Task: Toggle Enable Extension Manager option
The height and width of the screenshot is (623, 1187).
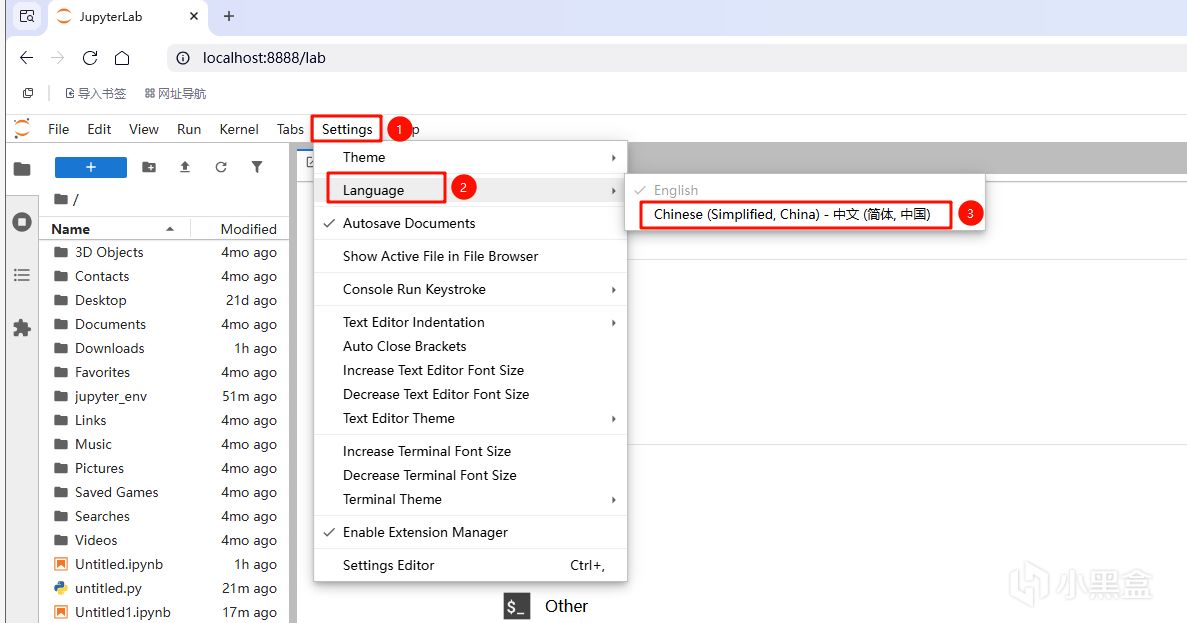Action: click(x=470, y=532)
